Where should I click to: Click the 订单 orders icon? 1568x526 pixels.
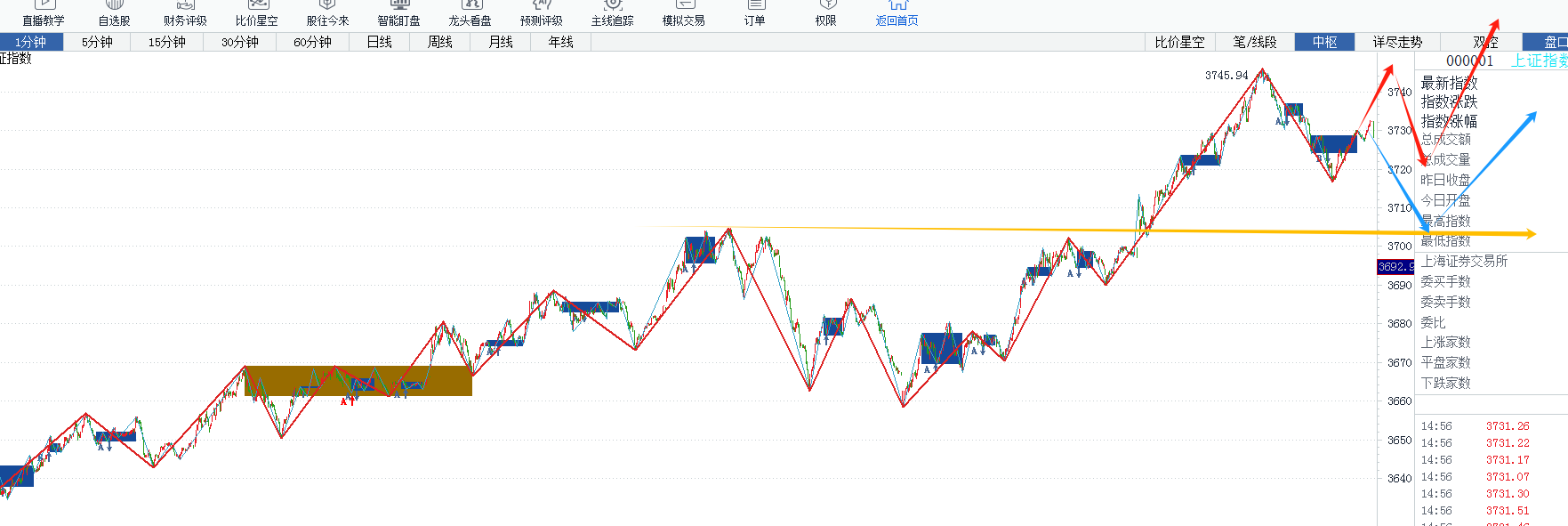click(x=754, y=12)
